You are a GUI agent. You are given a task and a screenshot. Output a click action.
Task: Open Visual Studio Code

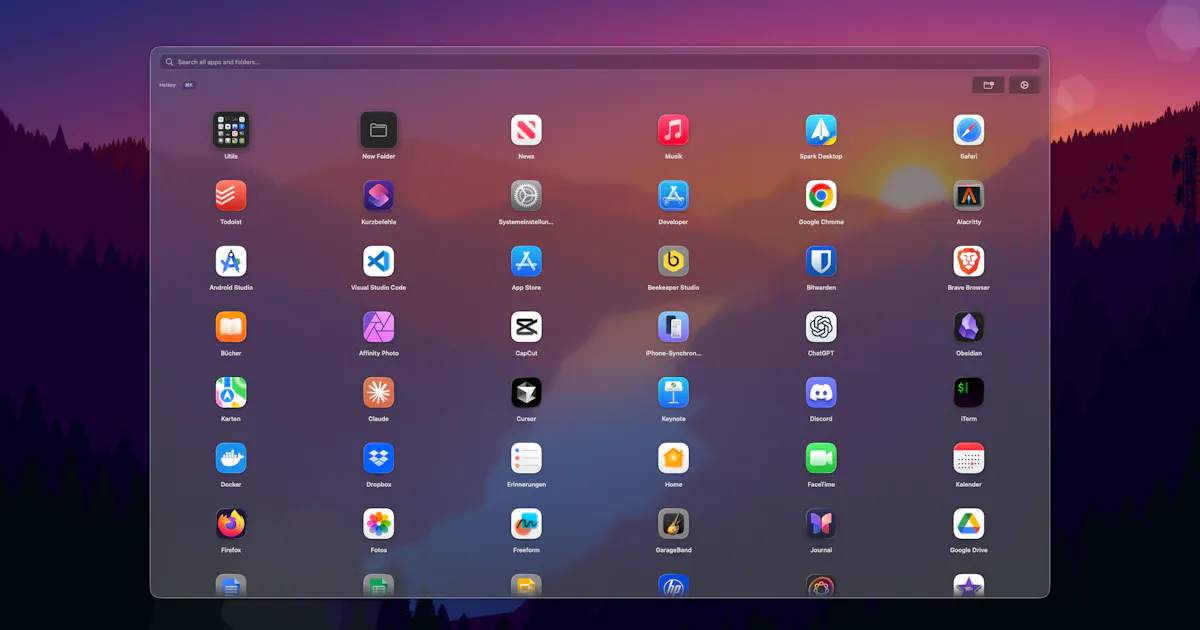click(379, 261)
